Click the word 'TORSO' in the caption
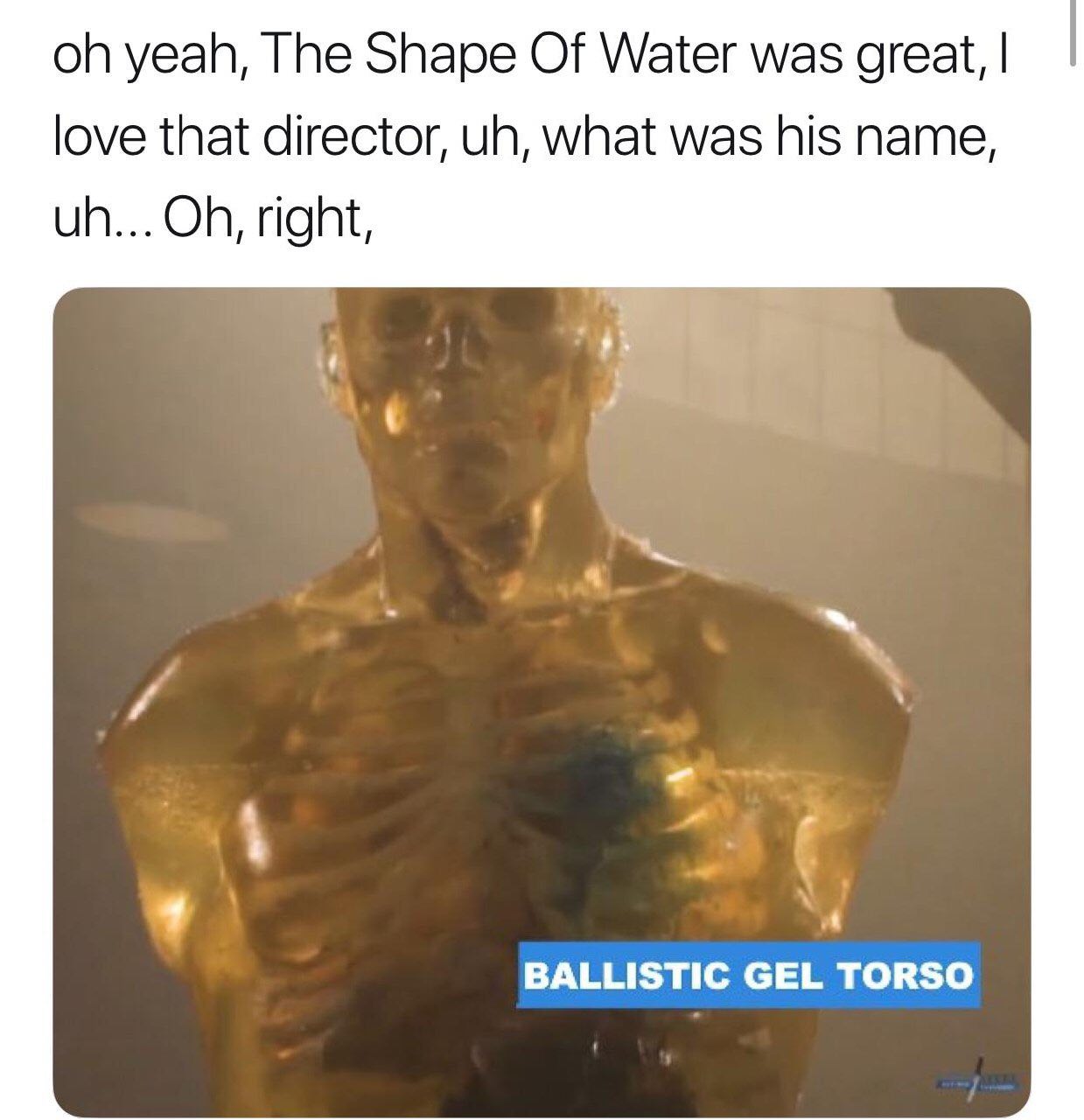The image size is (1084, 1120). pos(904,975)
